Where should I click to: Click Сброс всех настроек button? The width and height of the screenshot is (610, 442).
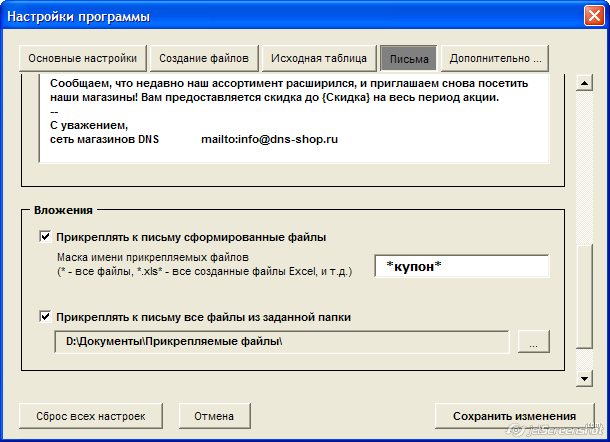[x=91, y=416]
